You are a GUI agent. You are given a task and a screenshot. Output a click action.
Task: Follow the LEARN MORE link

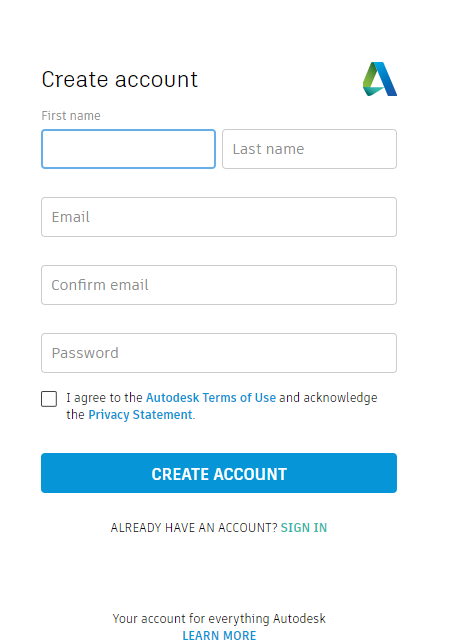pos(219,635)
